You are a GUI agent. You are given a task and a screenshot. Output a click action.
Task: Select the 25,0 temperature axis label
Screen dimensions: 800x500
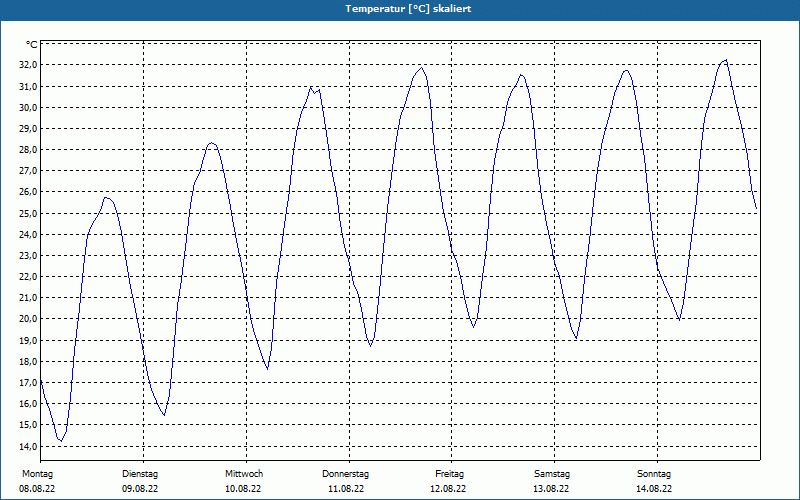coord(28,213)
